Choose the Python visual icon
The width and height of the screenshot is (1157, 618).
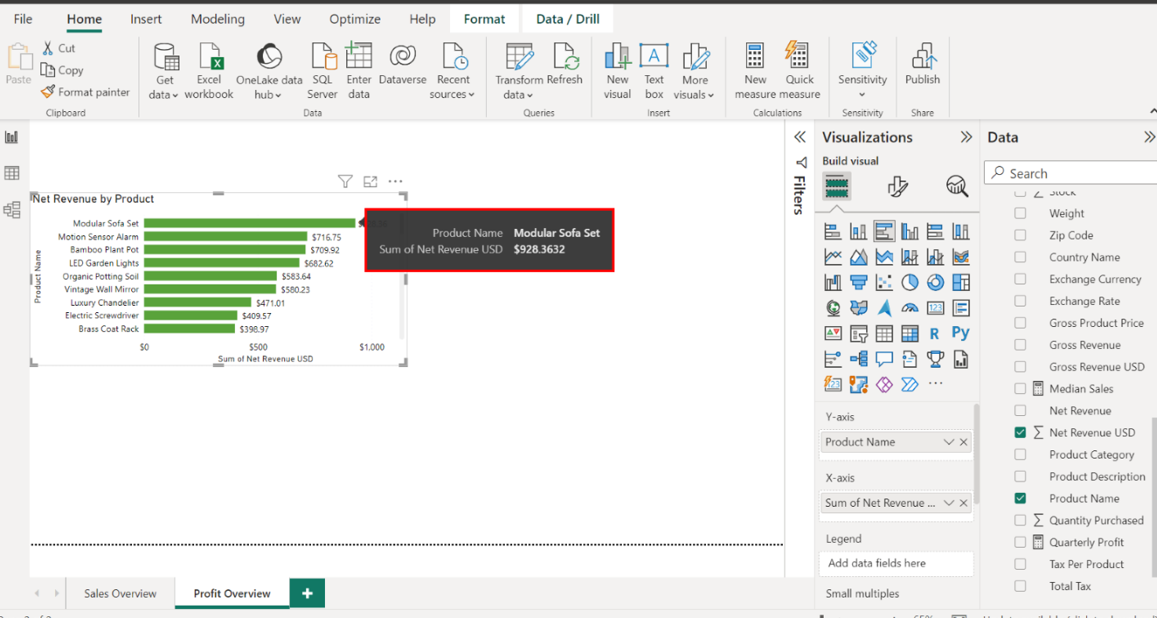960,334
